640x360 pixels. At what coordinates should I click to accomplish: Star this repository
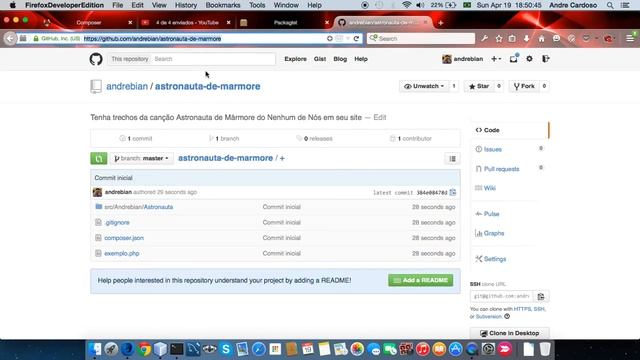(x=479, y=86)
